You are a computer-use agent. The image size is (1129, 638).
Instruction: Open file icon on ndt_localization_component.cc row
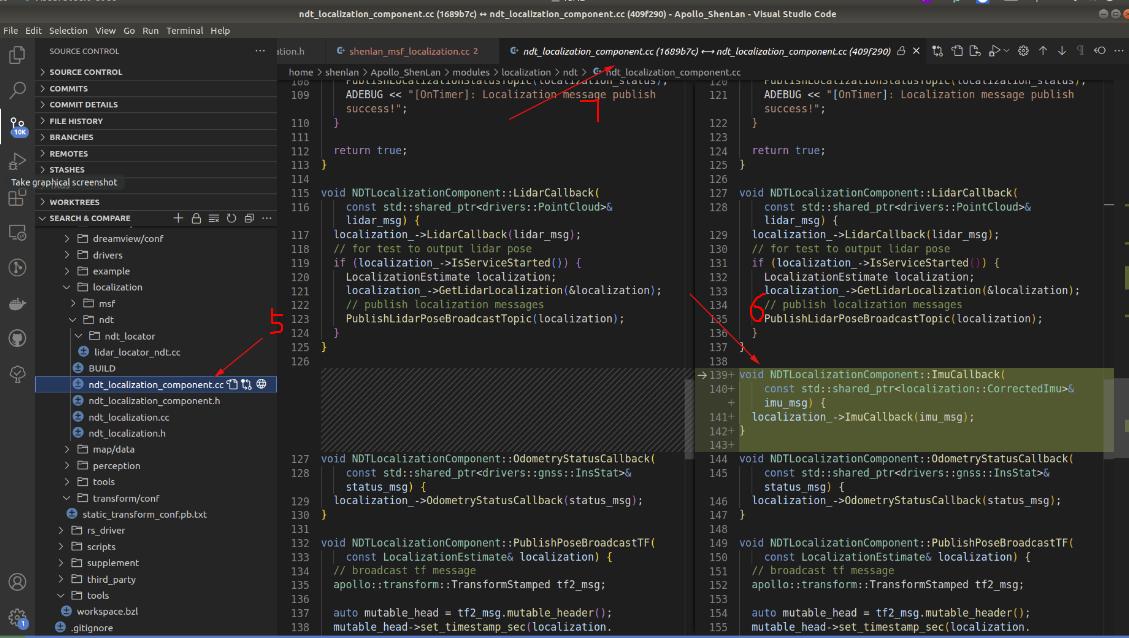(233, 385)
